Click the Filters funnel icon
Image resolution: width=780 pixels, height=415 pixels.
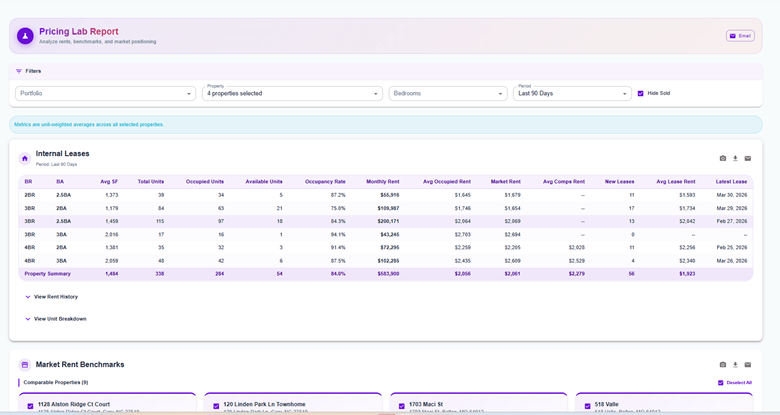pyautogui.click(x=19, y=71)
